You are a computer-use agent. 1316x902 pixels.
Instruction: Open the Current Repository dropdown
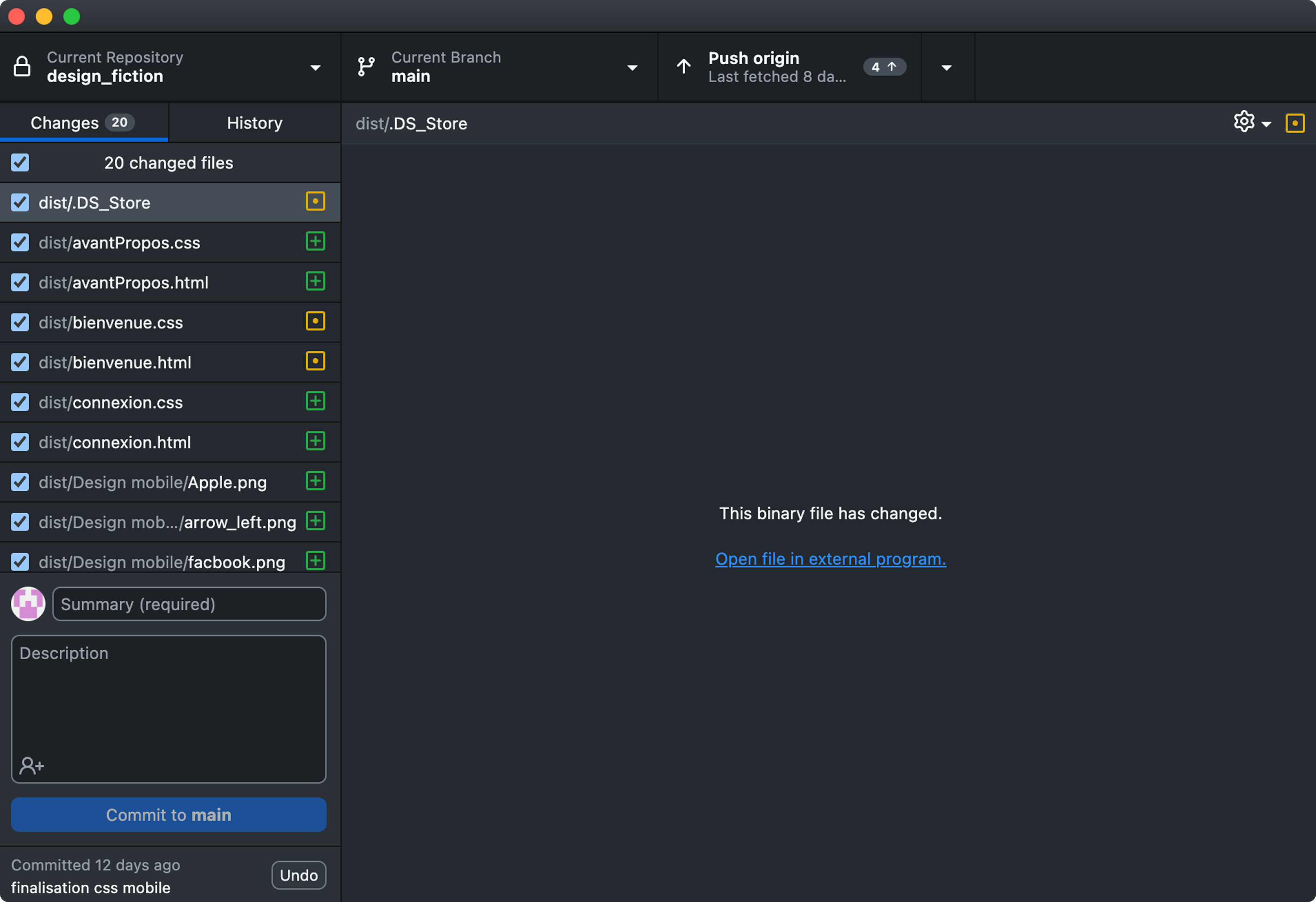point(315,67)
